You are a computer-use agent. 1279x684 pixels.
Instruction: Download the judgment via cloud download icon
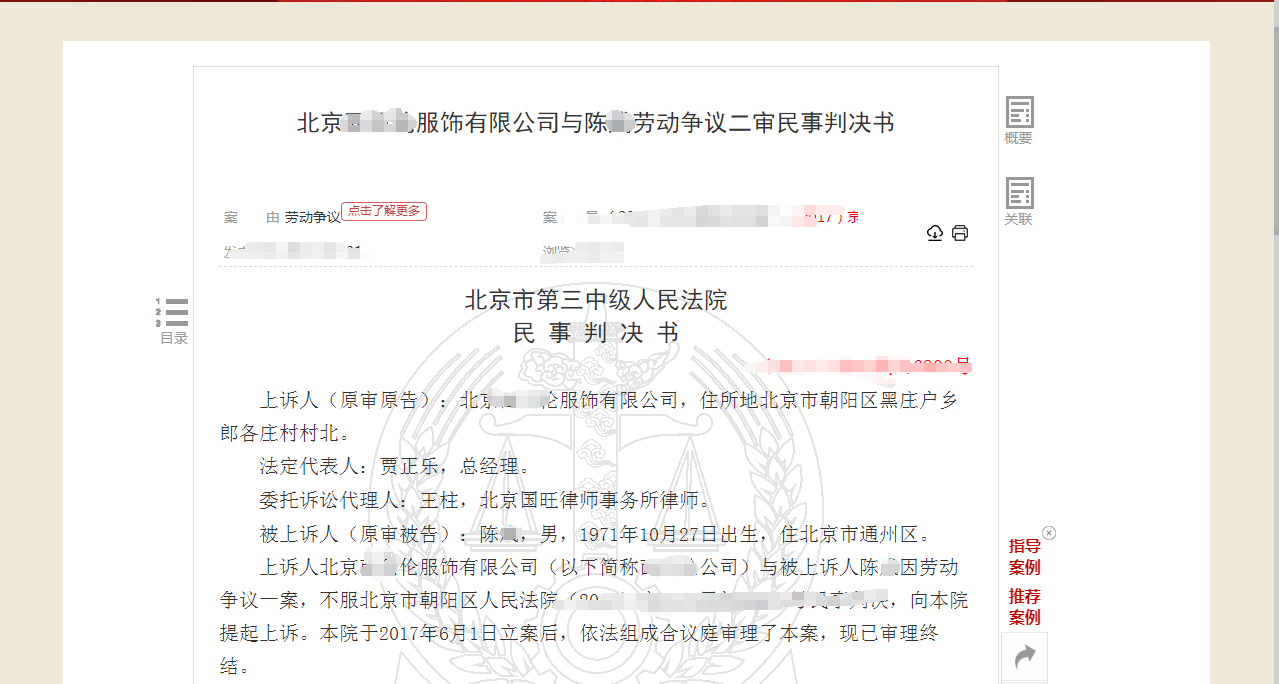[935, 233]
